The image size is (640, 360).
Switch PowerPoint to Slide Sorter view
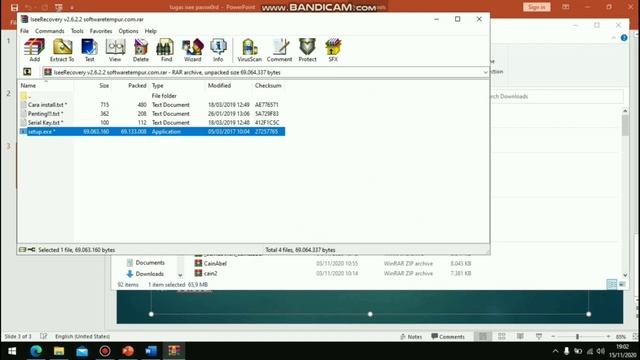click(502, 336)
